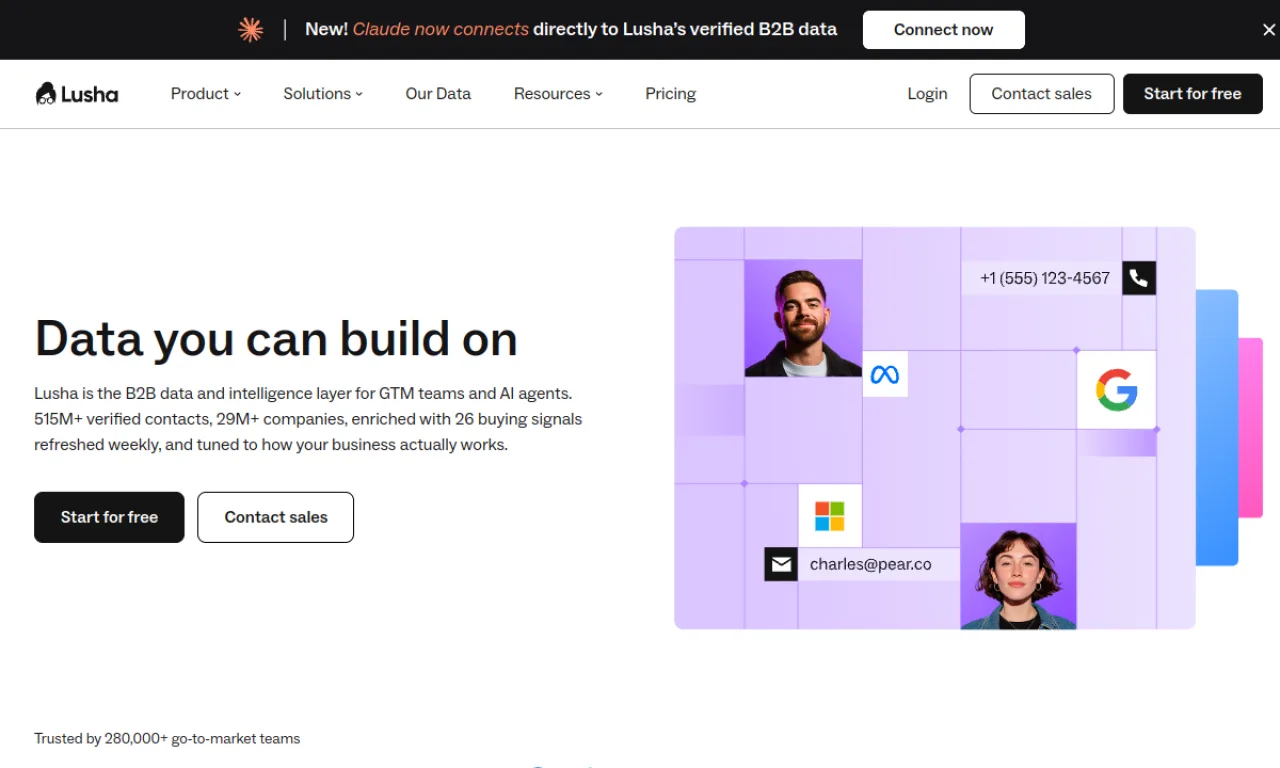Click the Lusha logo in header
The width and height of the screenshot is (1280, 768).
(x=77, y=94)
